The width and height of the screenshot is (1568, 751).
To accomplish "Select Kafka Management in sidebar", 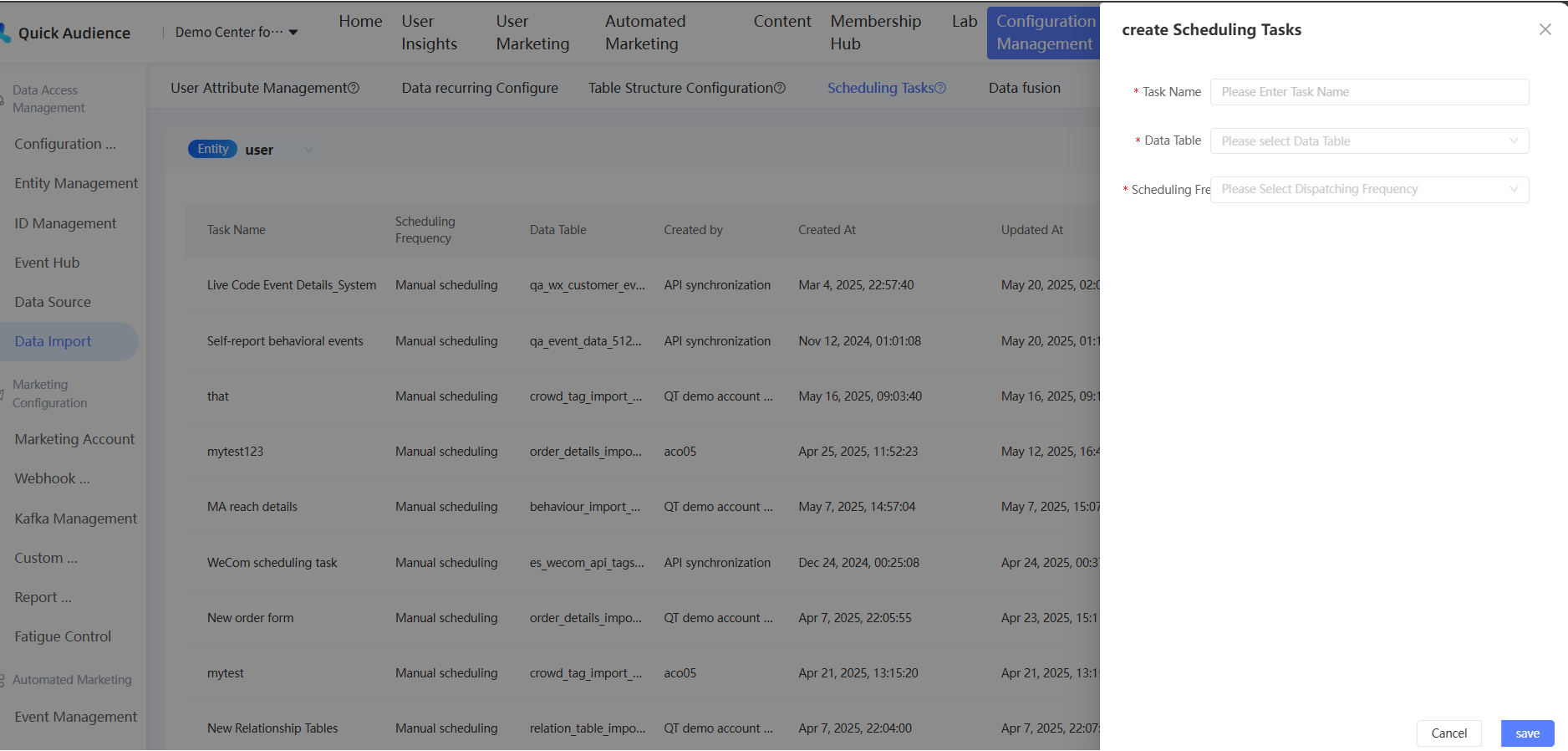I will (75, 519).
